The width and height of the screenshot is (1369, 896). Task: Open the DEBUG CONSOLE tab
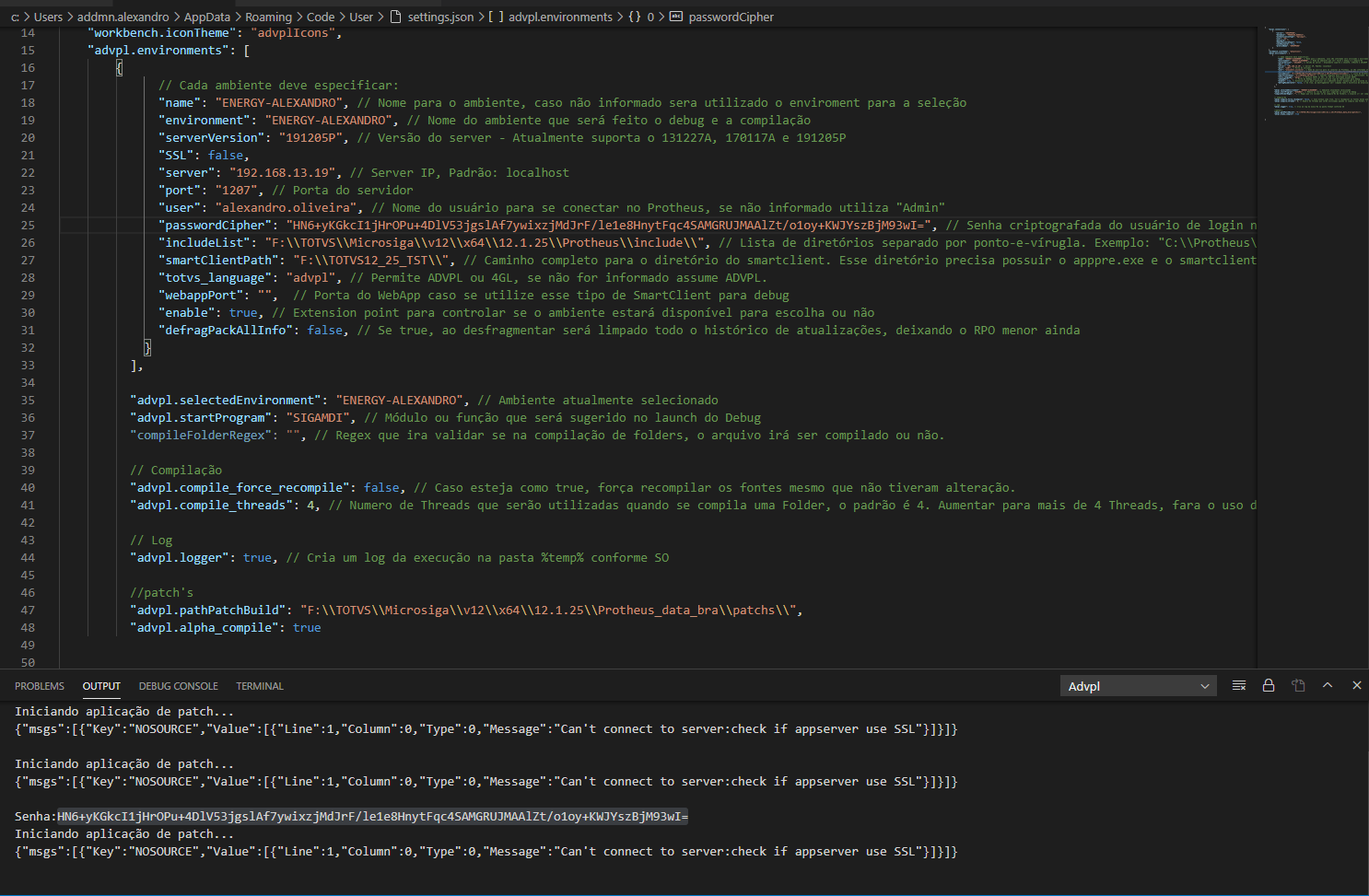point(178,685)
